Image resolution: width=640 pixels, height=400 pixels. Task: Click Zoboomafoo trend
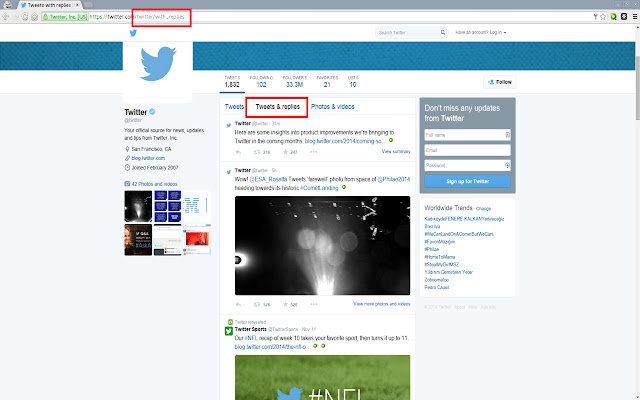pos(436,280)
